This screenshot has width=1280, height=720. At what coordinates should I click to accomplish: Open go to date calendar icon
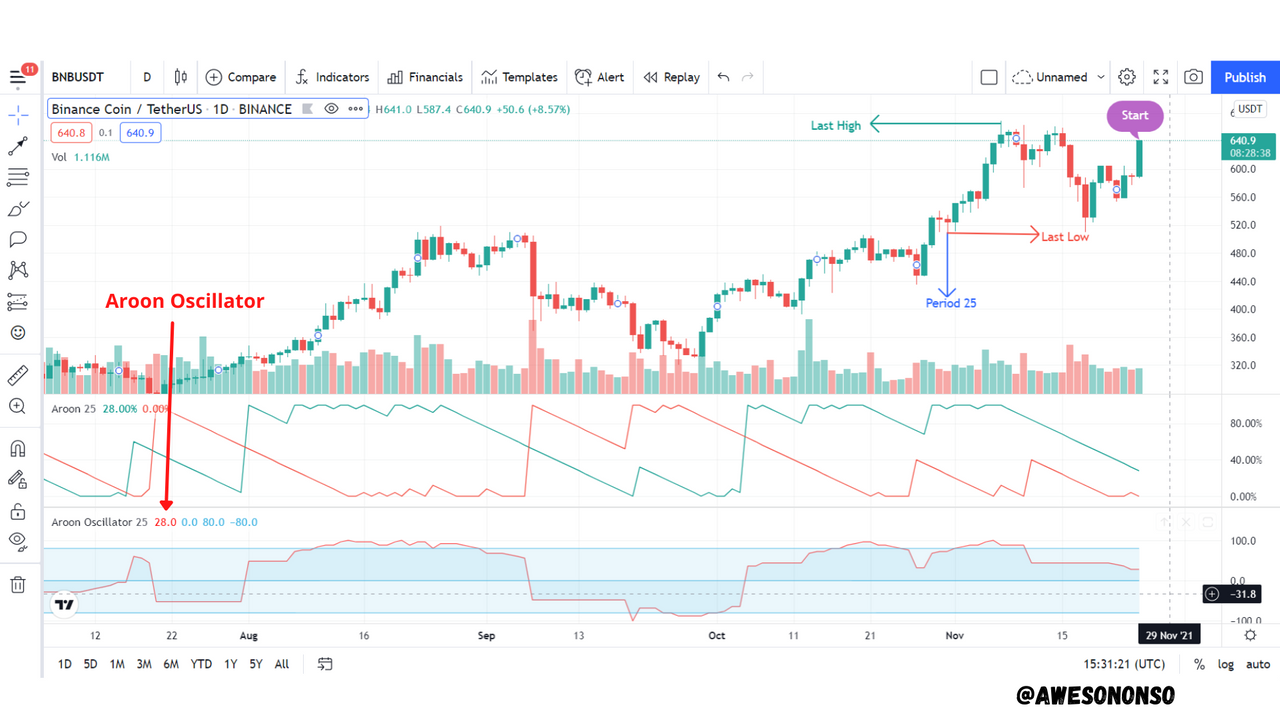(325, 664)
